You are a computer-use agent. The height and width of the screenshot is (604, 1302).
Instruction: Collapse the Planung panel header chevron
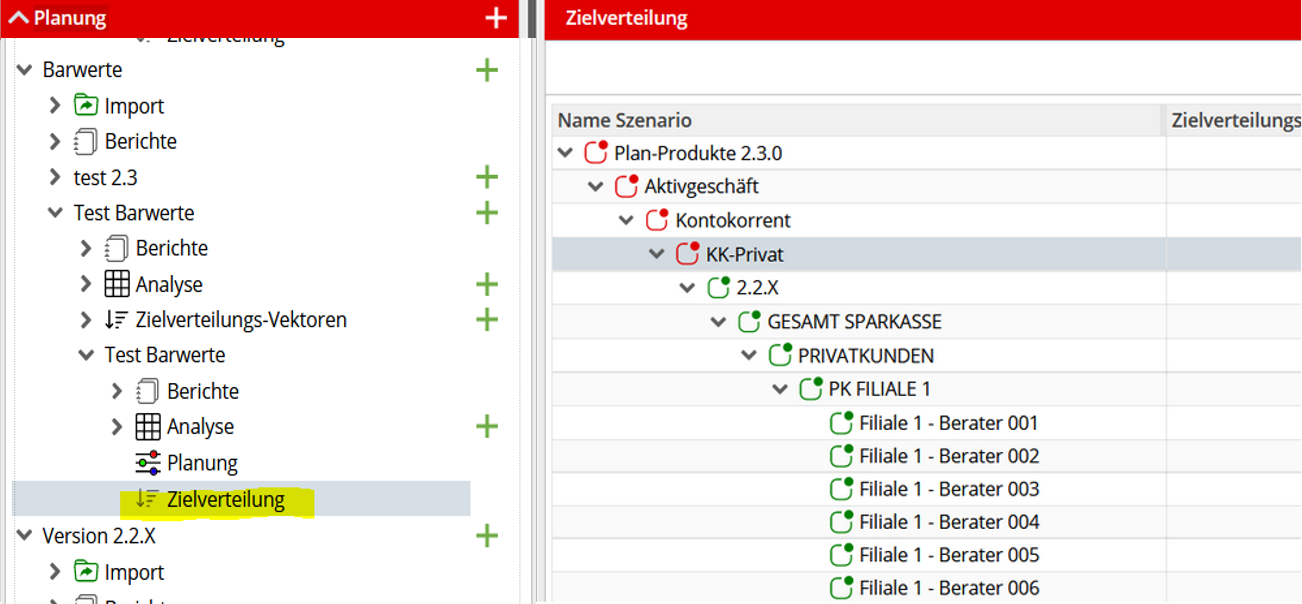point(18,18)
